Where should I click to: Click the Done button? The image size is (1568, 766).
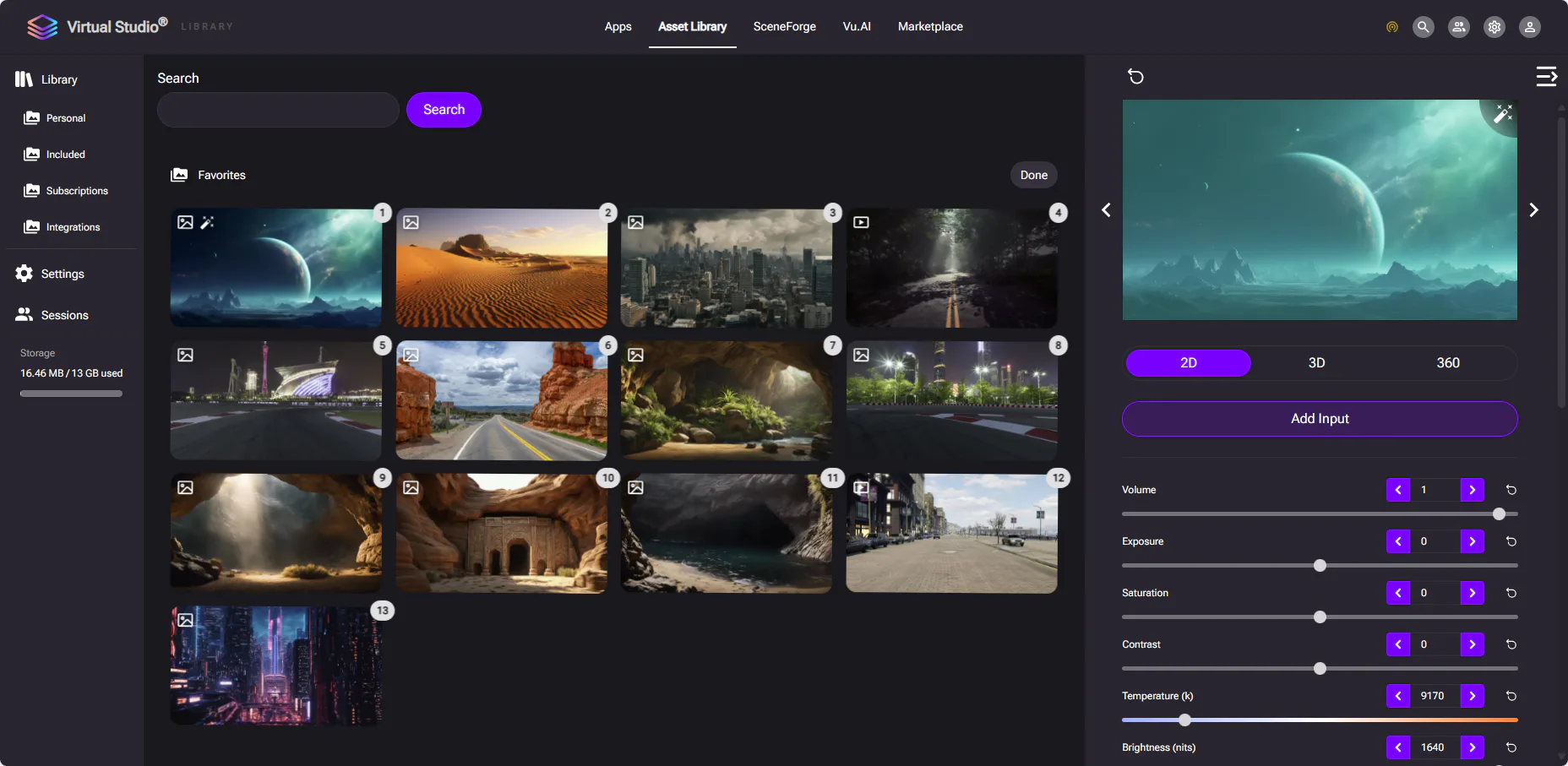click(1033, 175)
